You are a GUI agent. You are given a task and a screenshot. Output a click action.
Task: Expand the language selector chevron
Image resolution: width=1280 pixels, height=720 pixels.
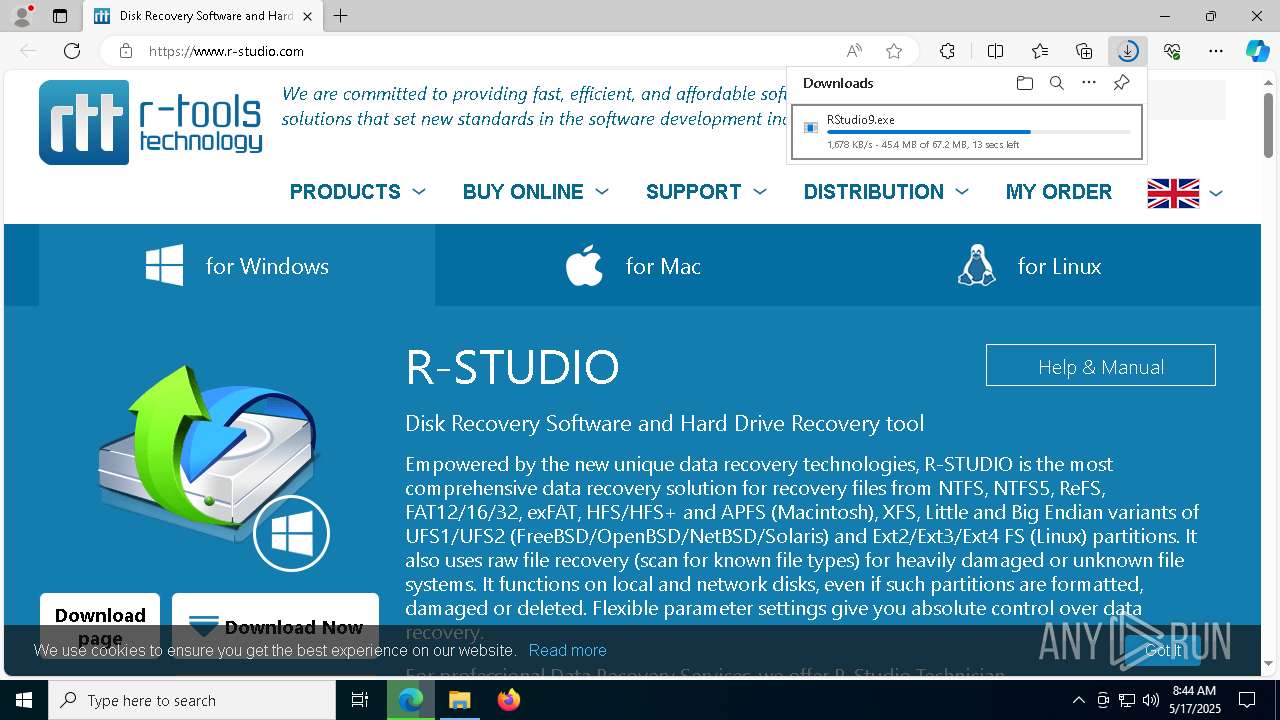tap(1216, 193)
